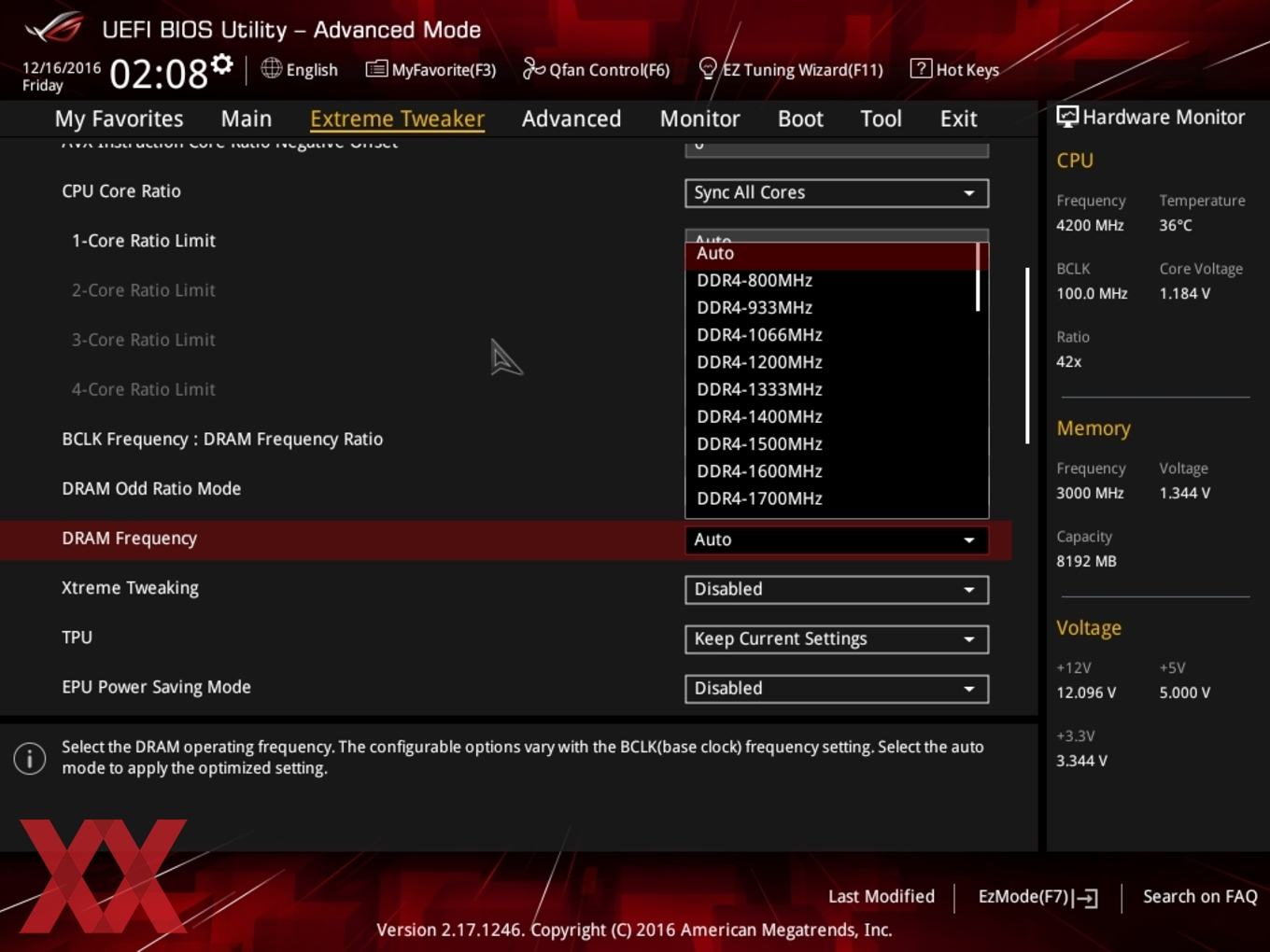
Task: Click the +12V 12.096 V reading
Action: [x=1085, y=693]
